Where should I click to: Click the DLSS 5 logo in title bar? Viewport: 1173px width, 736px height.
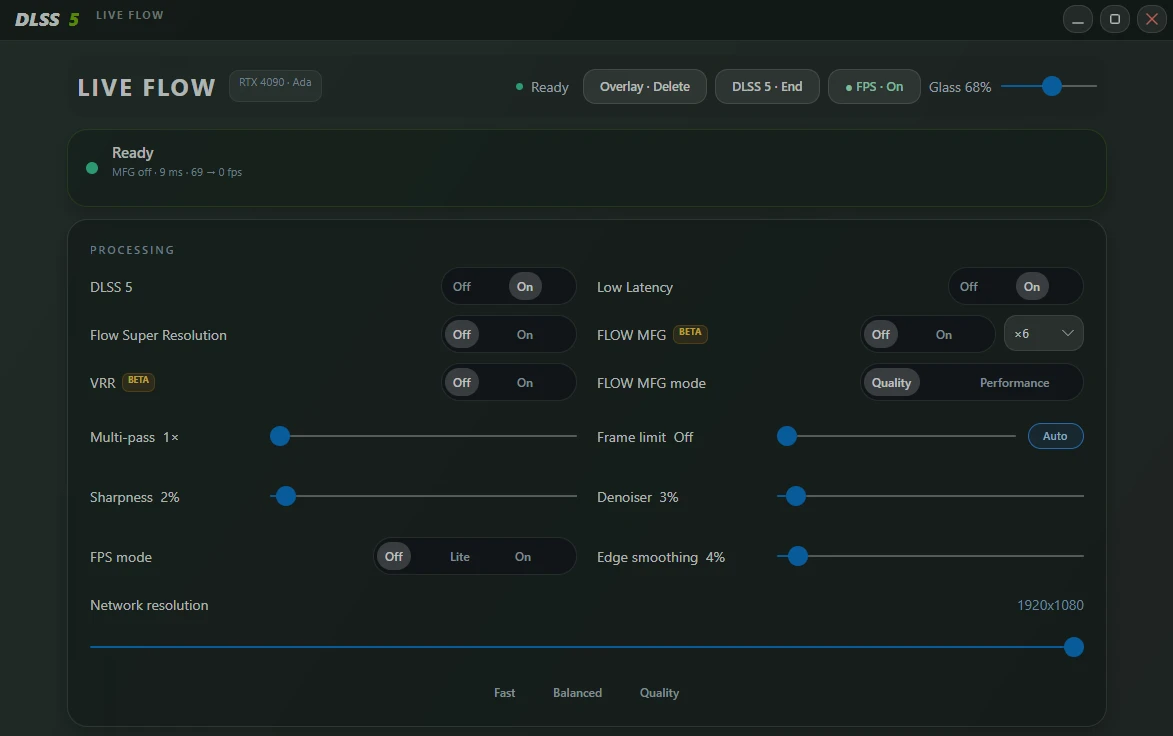47,19
